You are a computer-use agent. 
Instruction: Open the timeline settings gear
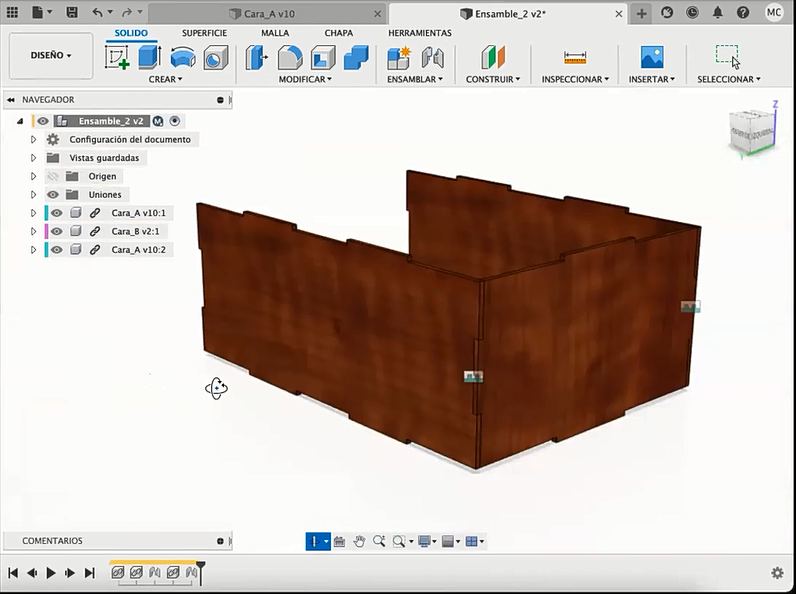[x=777, y=573]
